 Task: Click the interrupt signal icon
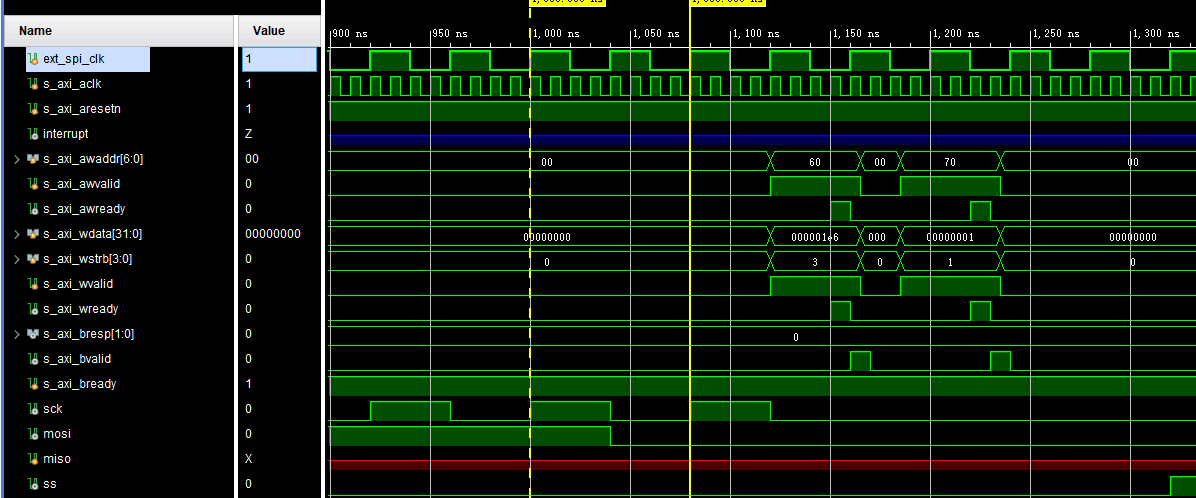tap(33, 134)
